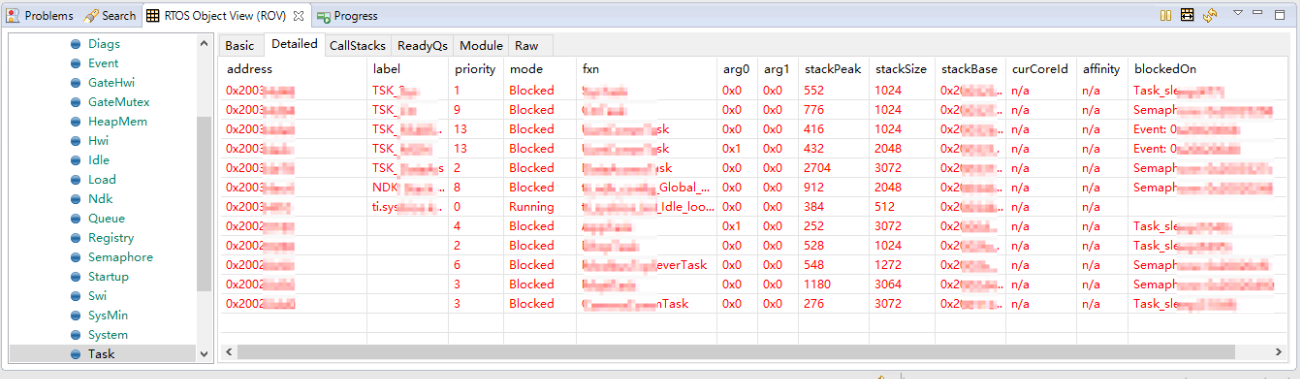Click the refresh ROV view icon
This screenshot has width=1300, height=379.
[x=1210, y=15]
